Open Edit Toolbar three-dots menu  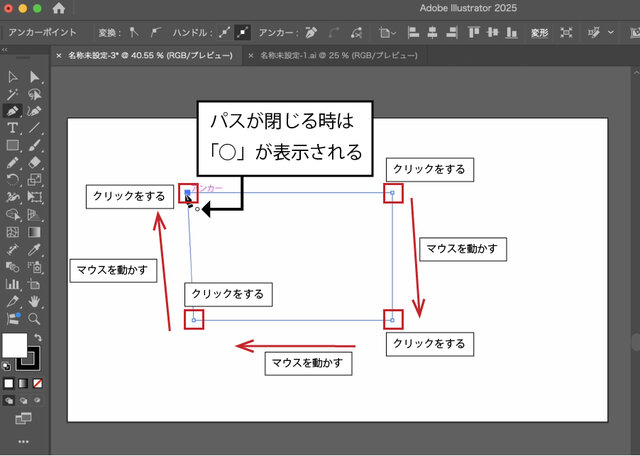(23, 442)
